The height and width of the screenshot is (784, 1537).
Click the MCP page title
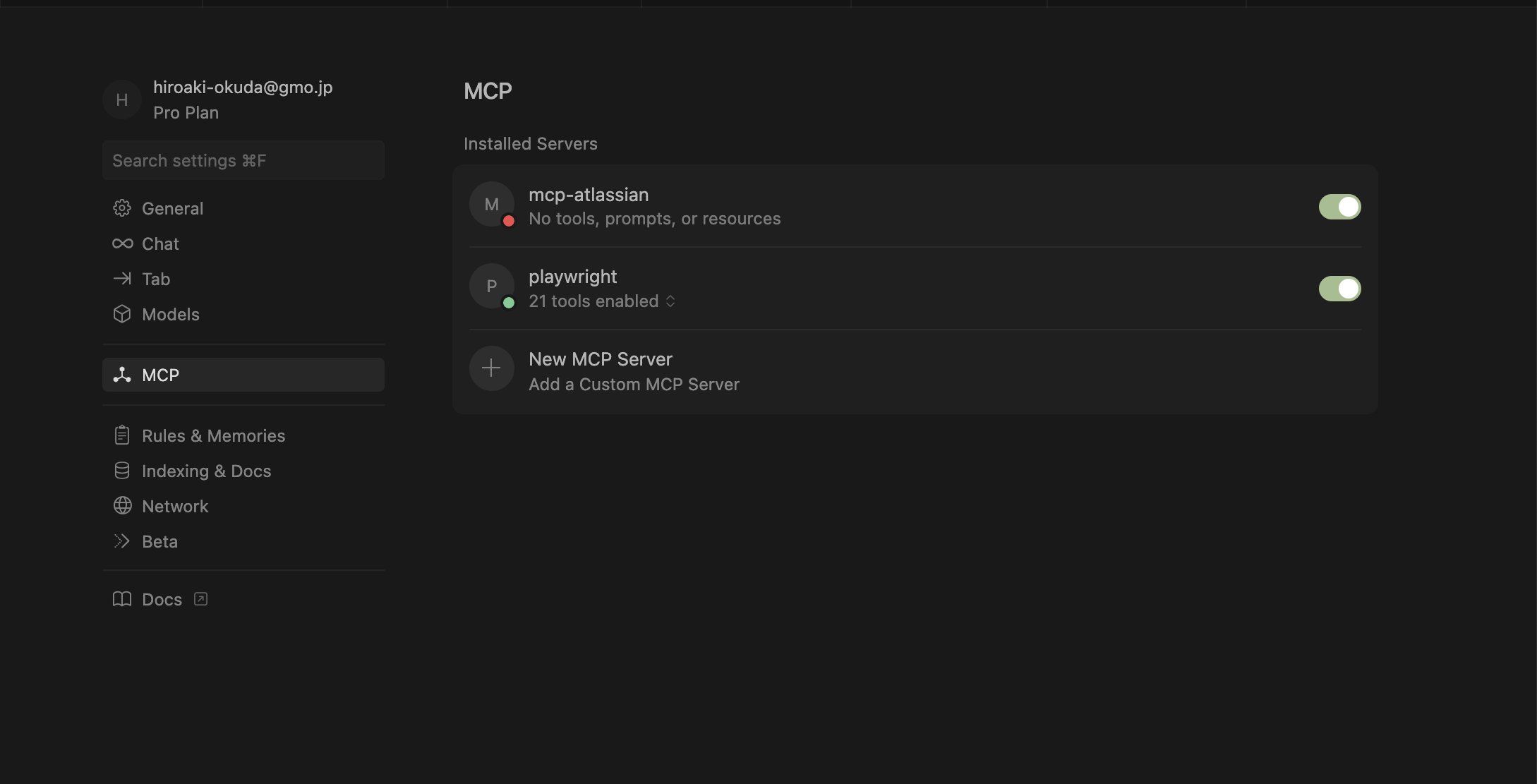(x=488, y=90)
